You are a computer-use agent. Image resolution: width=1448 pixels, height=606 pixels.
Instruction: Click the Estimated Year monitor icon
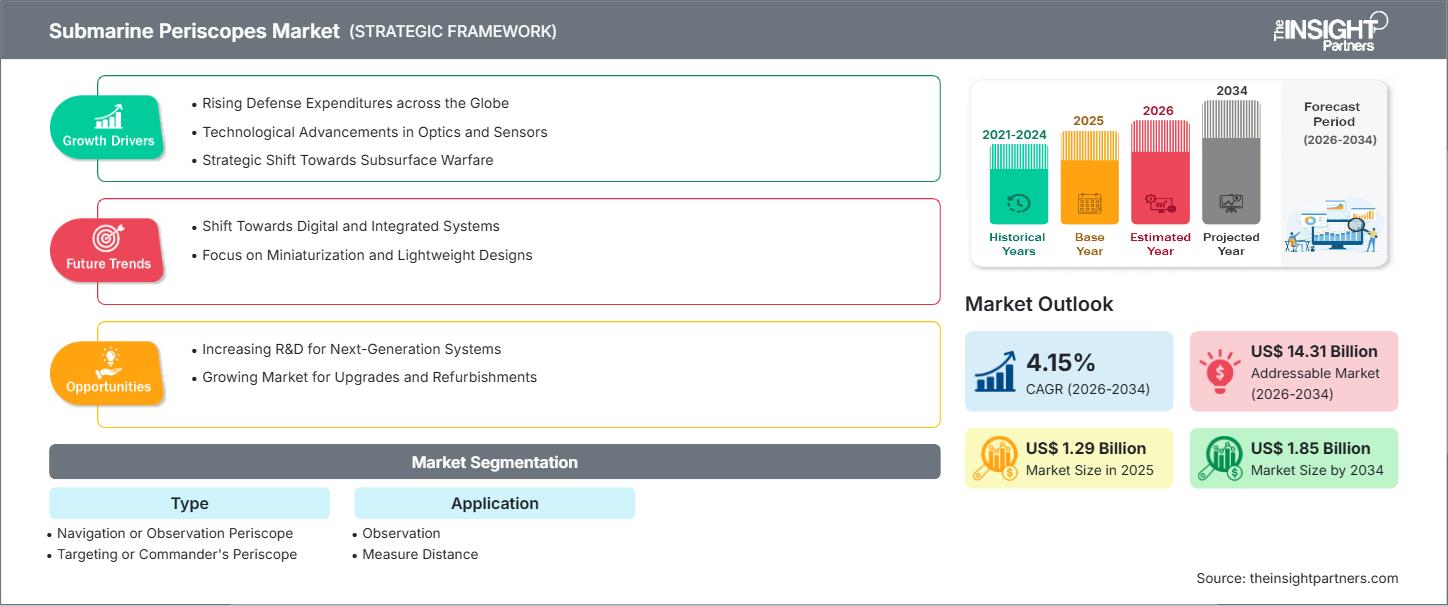click(x=1160, y=205)
